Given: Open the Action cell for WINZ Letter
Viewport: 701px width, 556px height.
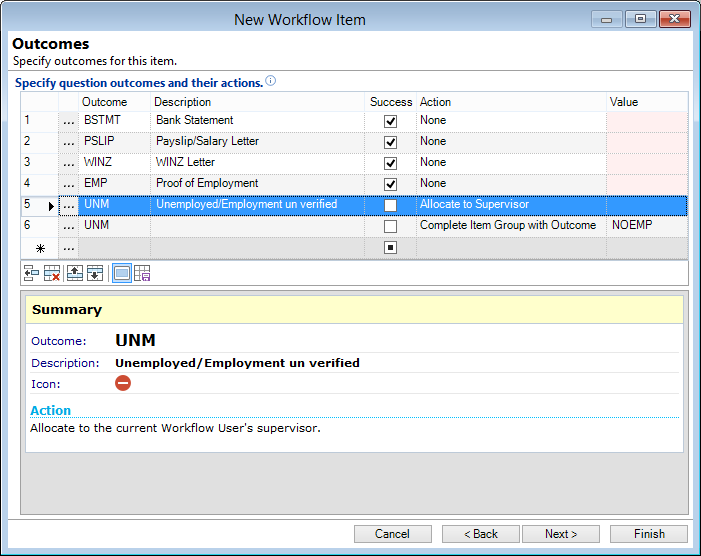Looking at the screenshot, I should pos(511,164).
